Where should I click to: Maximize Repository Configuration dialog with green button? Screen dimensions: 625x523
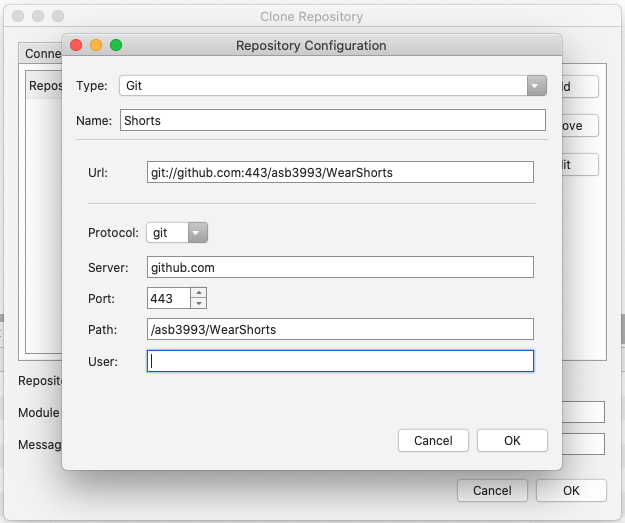tap(116, 45)
